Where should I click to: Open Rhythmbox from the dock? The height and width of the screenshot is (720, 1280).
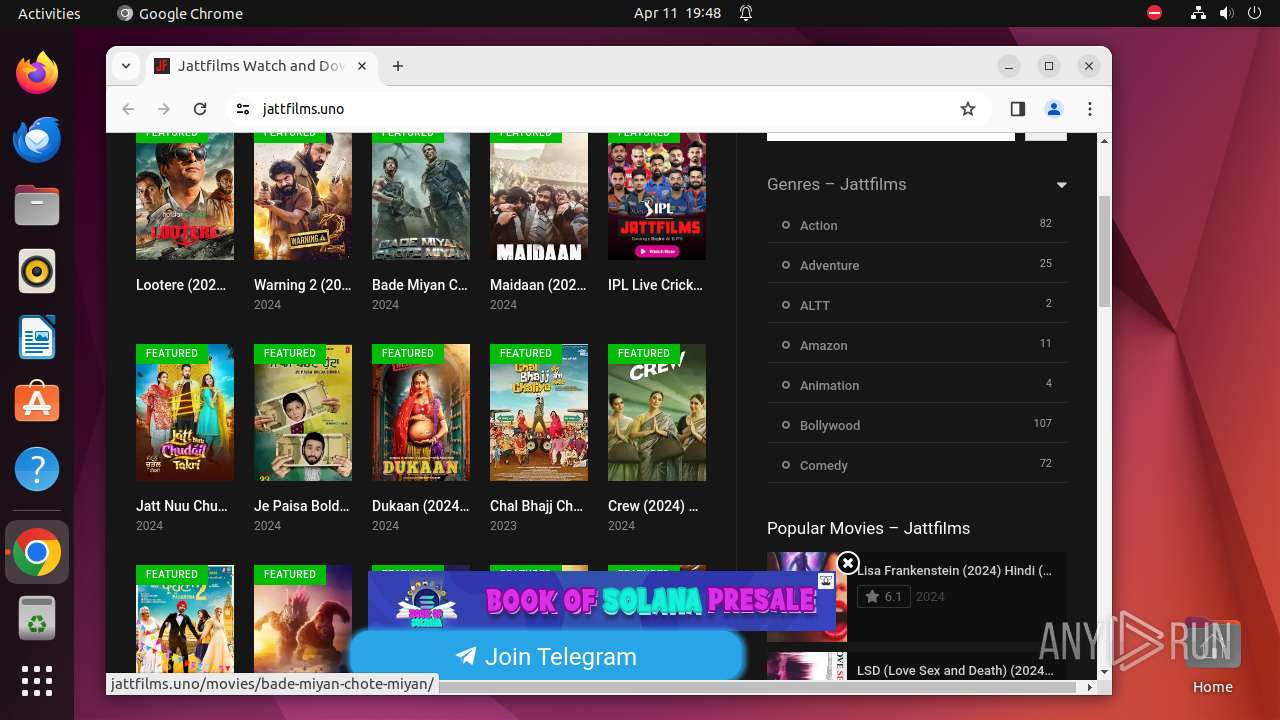pyautogui.click(x=37, y=271)
